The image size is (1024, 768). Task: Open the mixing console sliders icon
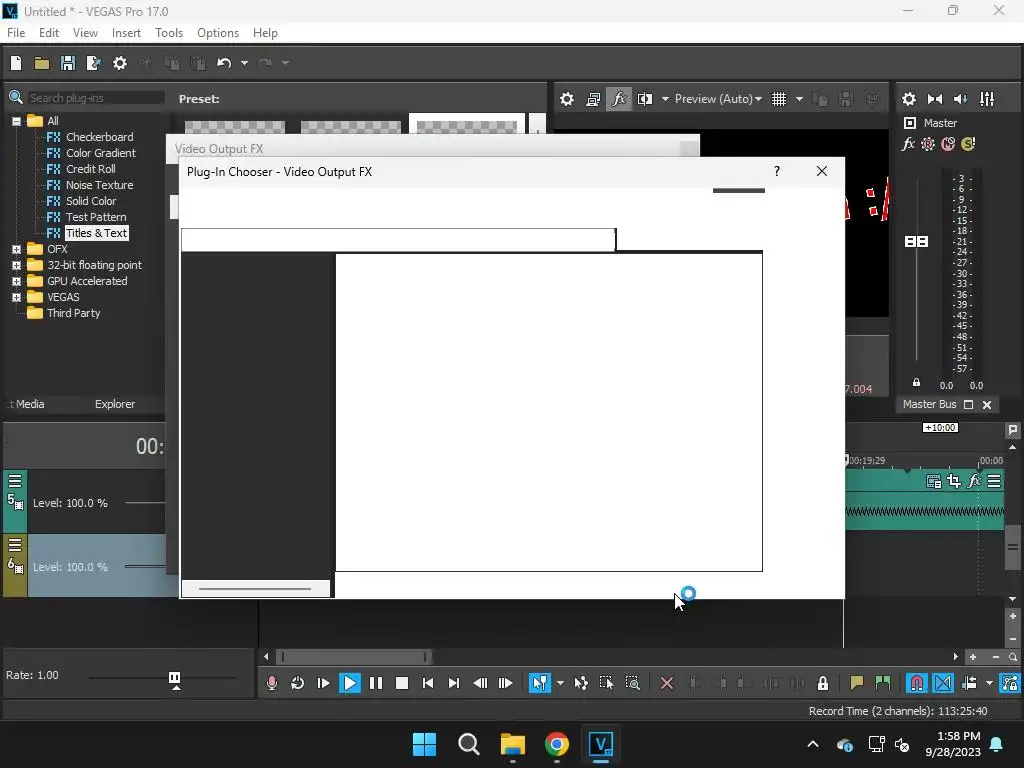[987, 99]
